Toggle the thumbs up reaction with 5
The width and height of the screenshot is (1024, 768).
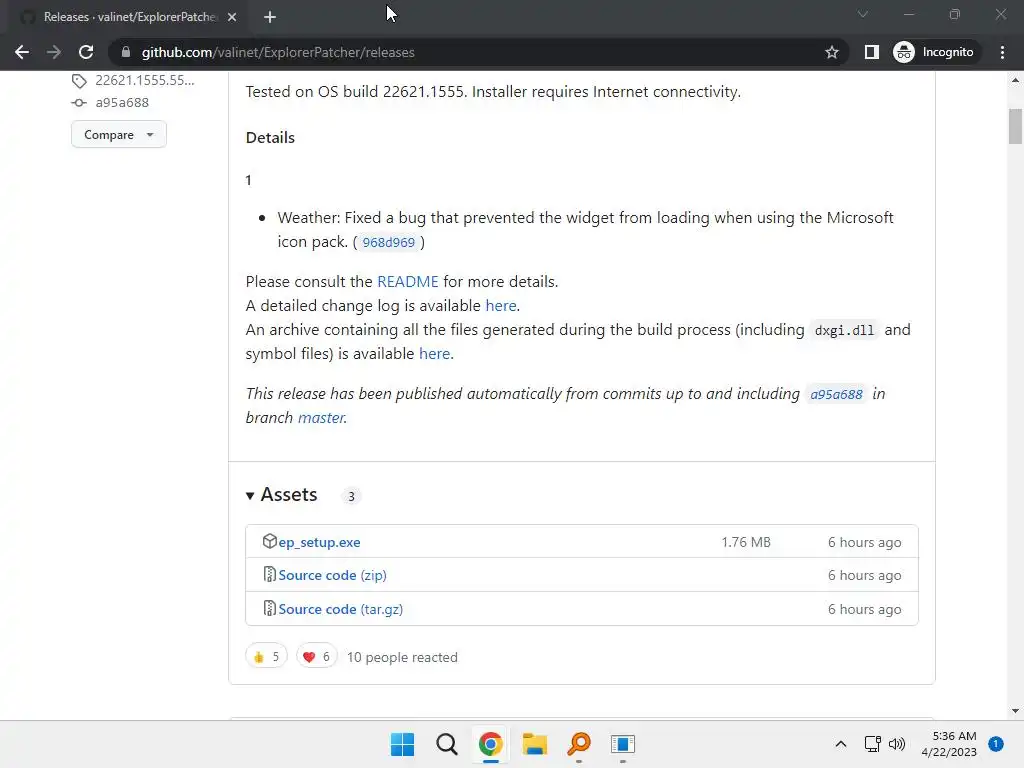point(266,656)
